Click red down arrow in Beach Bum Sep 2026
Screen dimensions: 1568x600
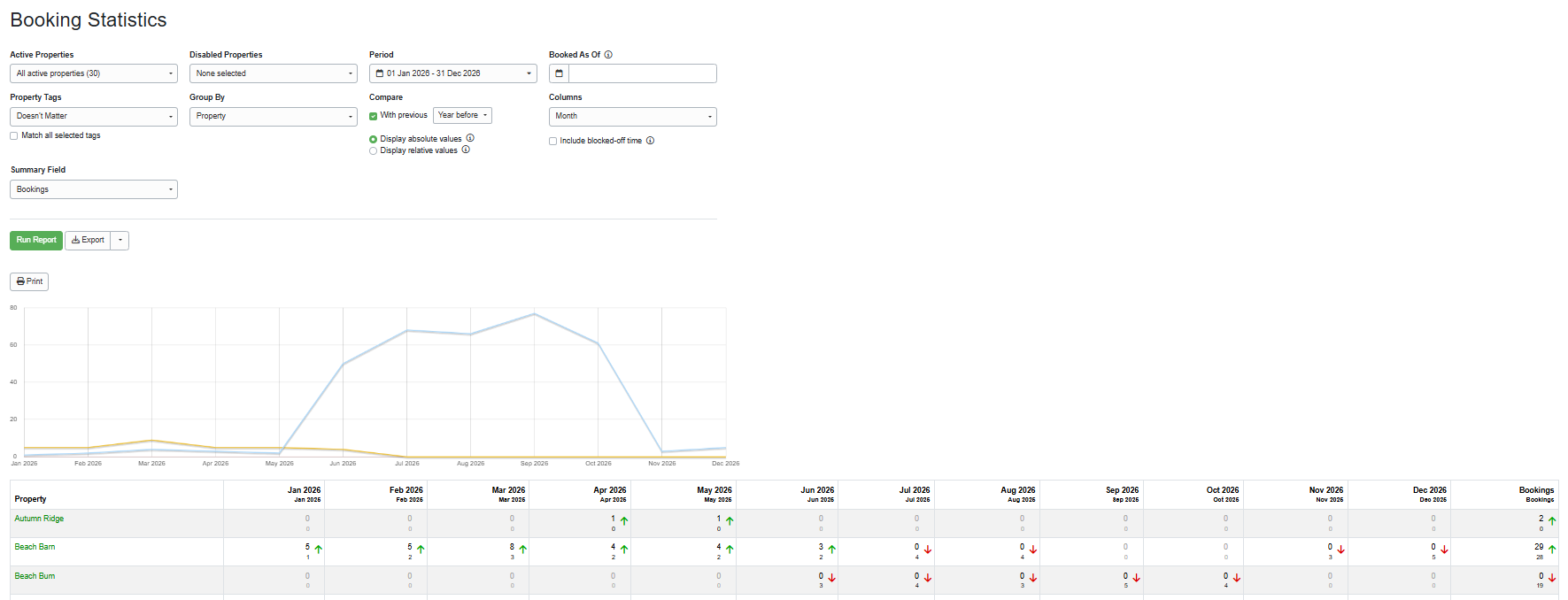point(1136,578)
